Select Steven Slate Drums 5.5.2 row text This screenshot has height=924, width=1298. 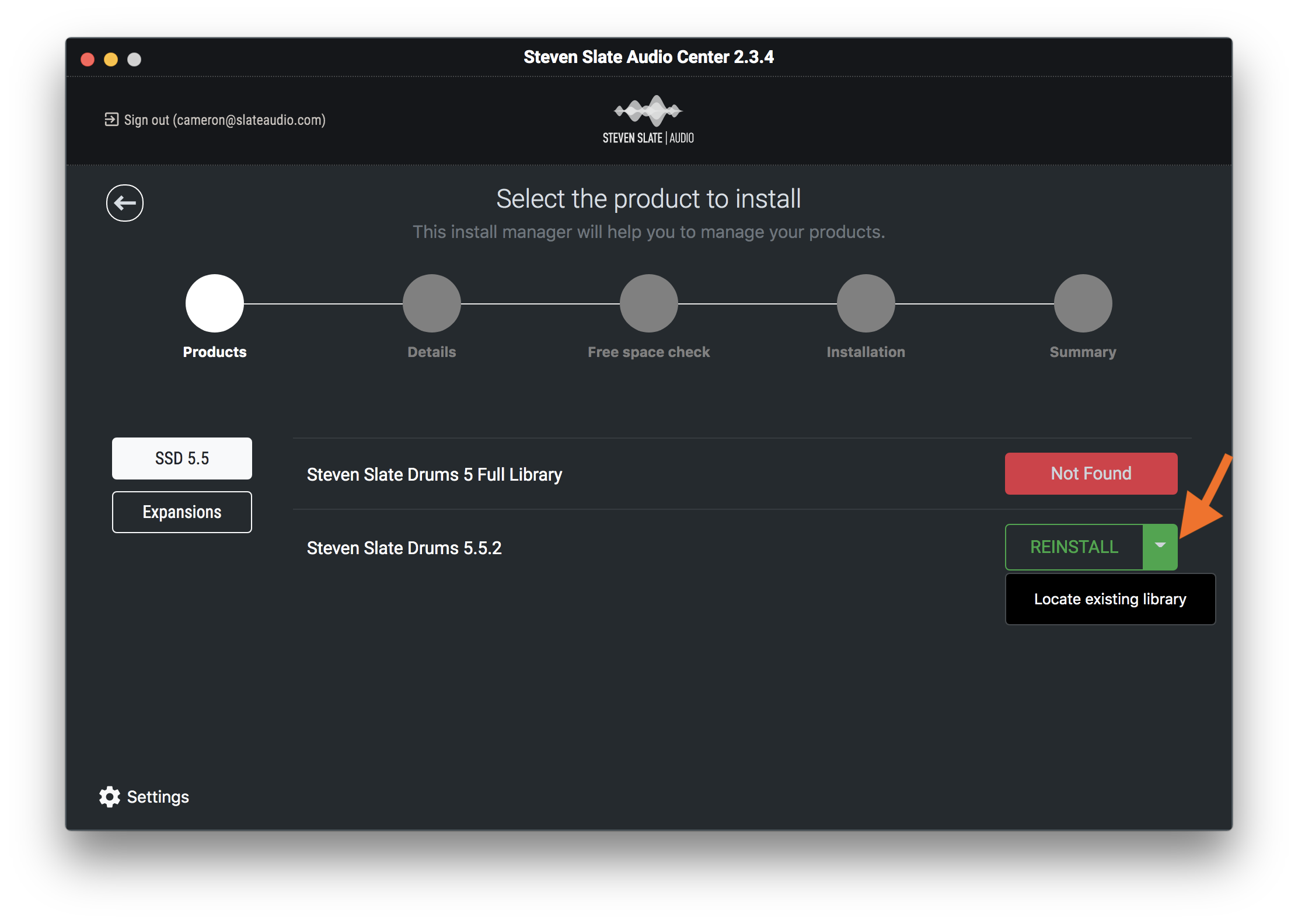404,548
